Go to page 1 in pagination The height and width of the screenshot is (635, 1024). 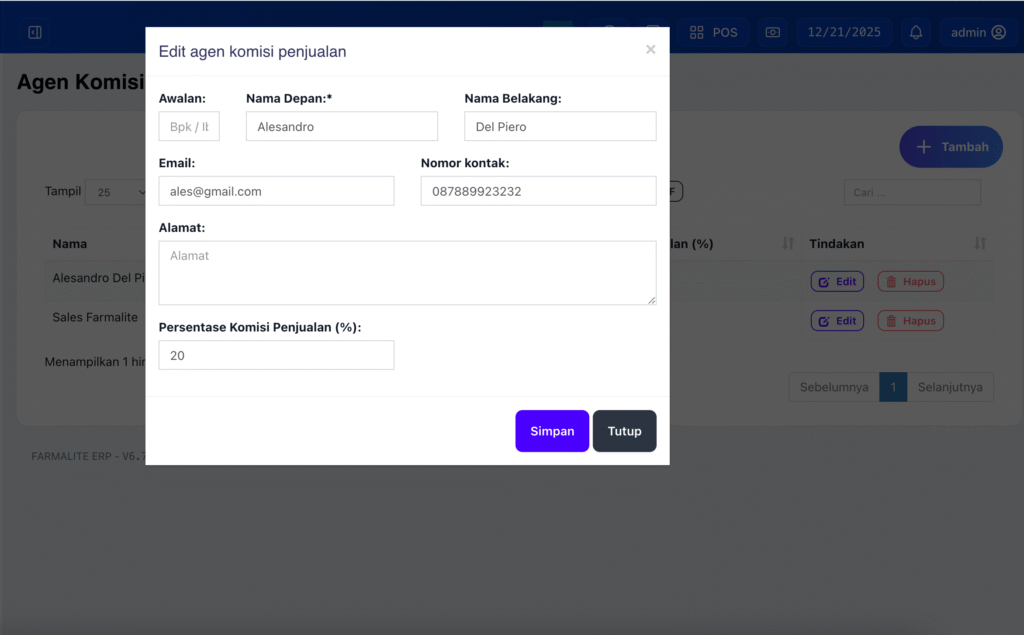click(x=892, y=387)
